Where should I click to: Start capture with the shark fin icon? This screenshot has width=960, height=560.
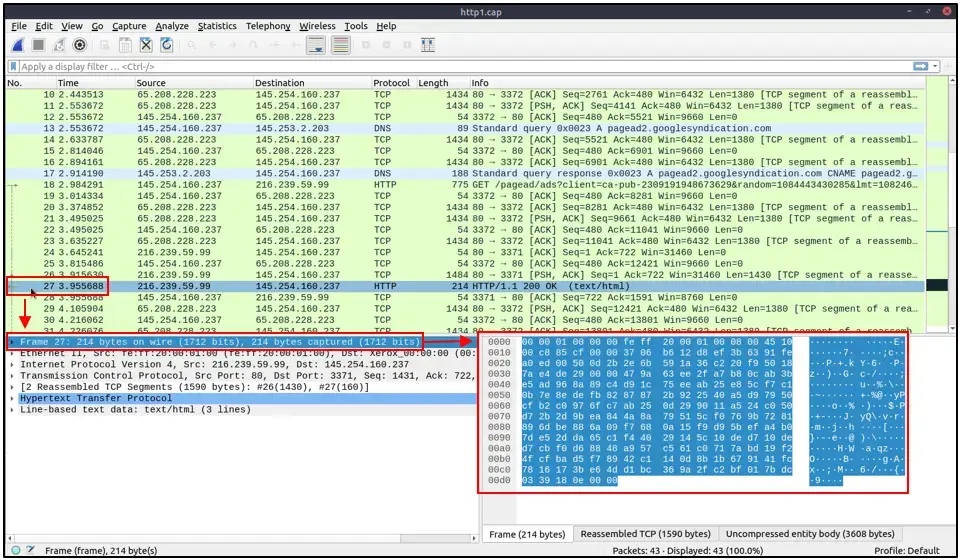point(18,45)
